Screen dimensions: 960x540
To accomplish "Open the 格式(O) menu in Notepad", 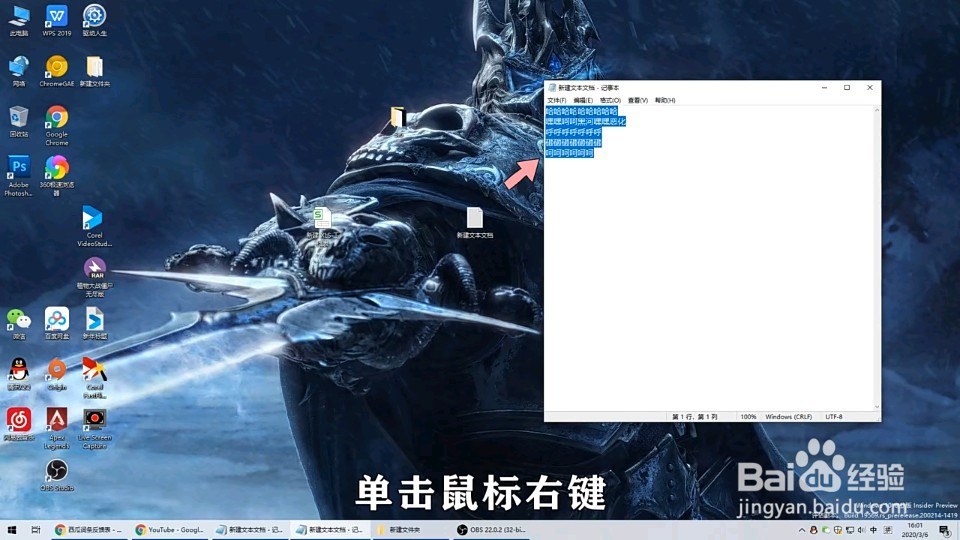I will coord(610,100).
